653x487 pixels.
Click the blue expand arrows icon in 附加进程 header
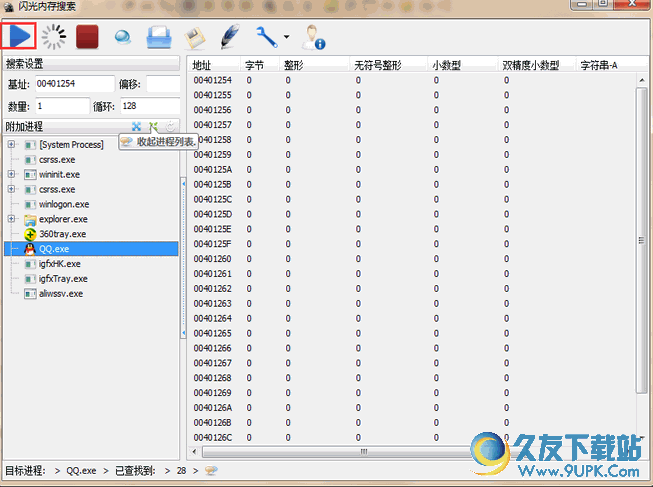click(x=137, y=126)
